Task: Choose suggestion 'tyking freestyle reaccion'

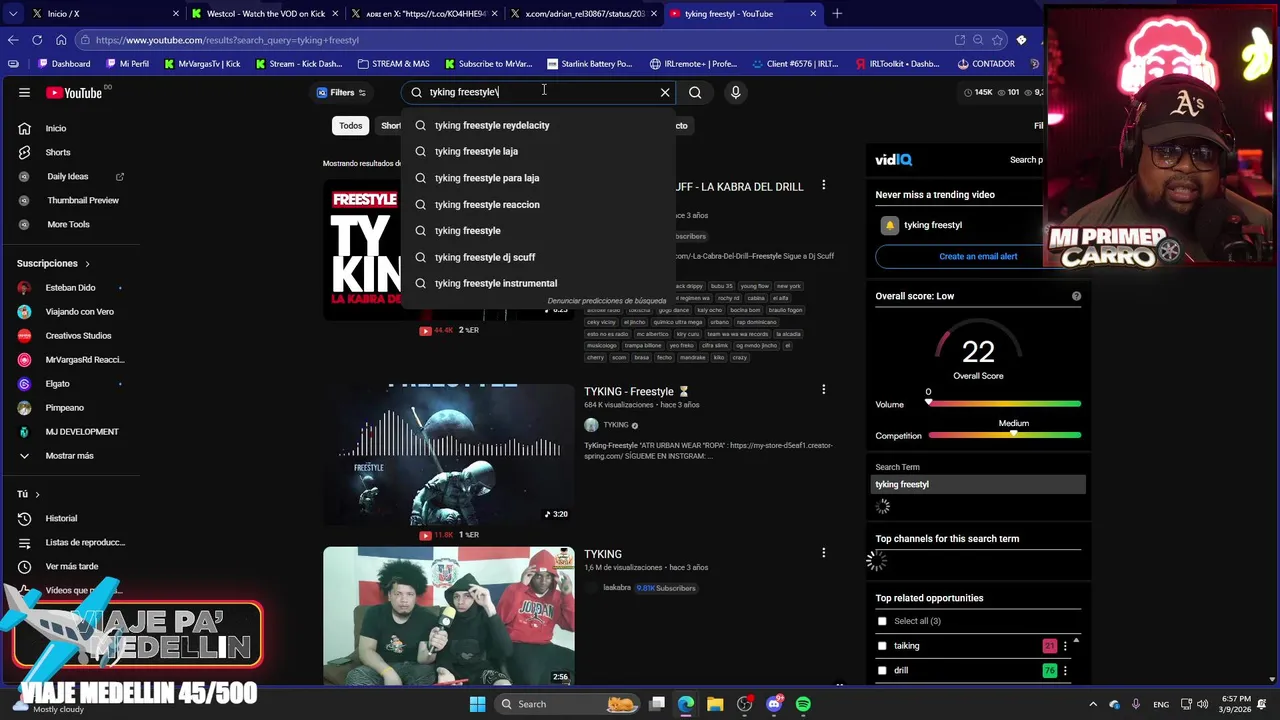Action: (539, 204)
